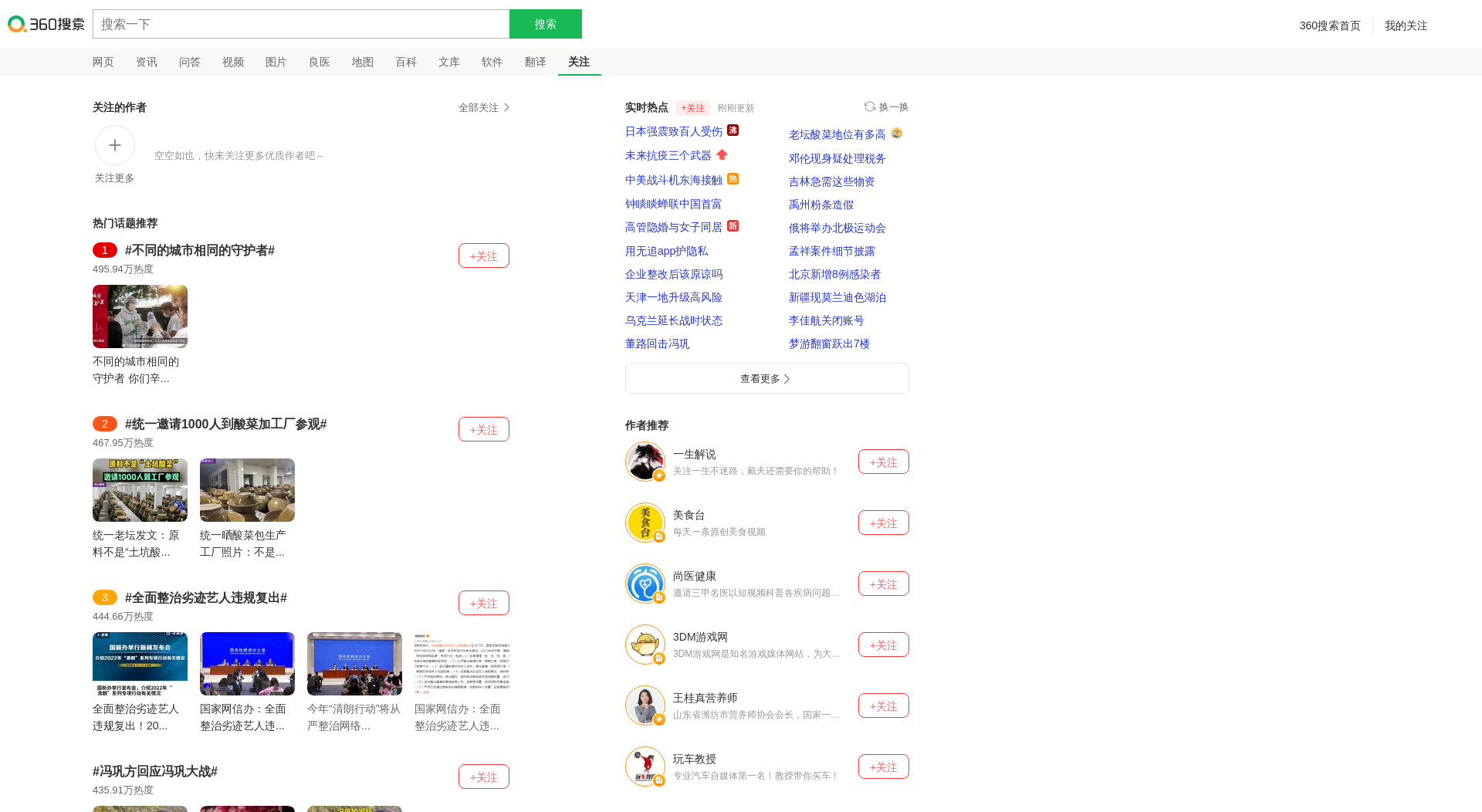Click the plus icon to follow more authors

coord(115,145)
